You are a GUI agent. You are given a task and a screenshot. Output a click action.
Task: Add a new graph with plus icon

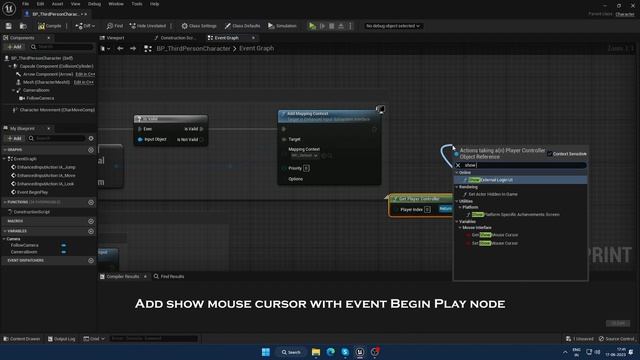coord(91,150)
